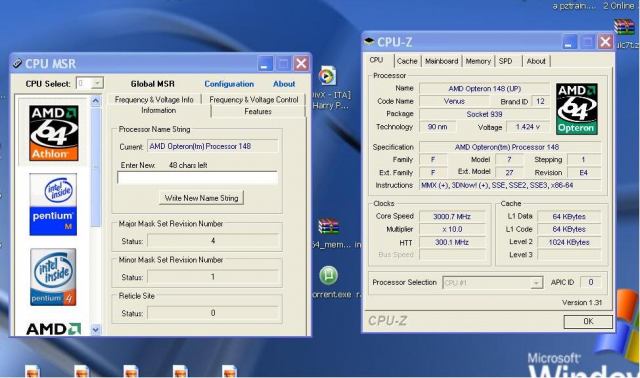Screen dimensions: 640x378
Task: Switch to the Mainboard tab in CPU-Z
Action: [x=441, y=61]
